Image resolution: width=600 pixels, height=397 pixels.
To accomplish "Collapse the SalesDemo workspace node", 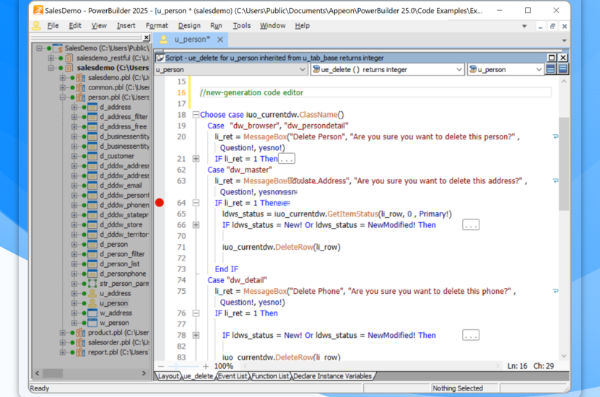I will point(39,48).
